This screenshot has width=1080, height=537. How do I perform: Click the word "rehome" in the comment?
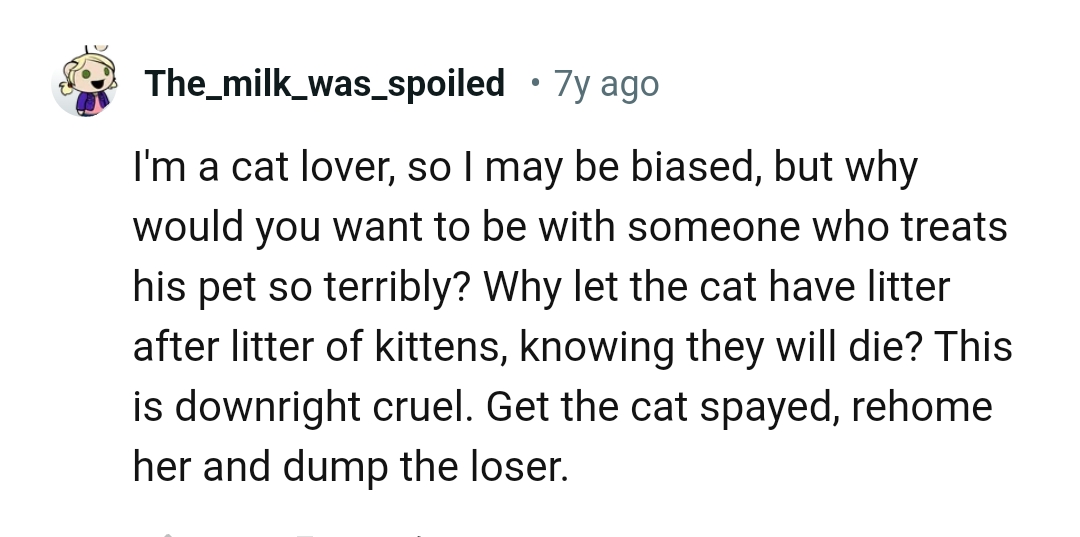[x=921, y=408]
